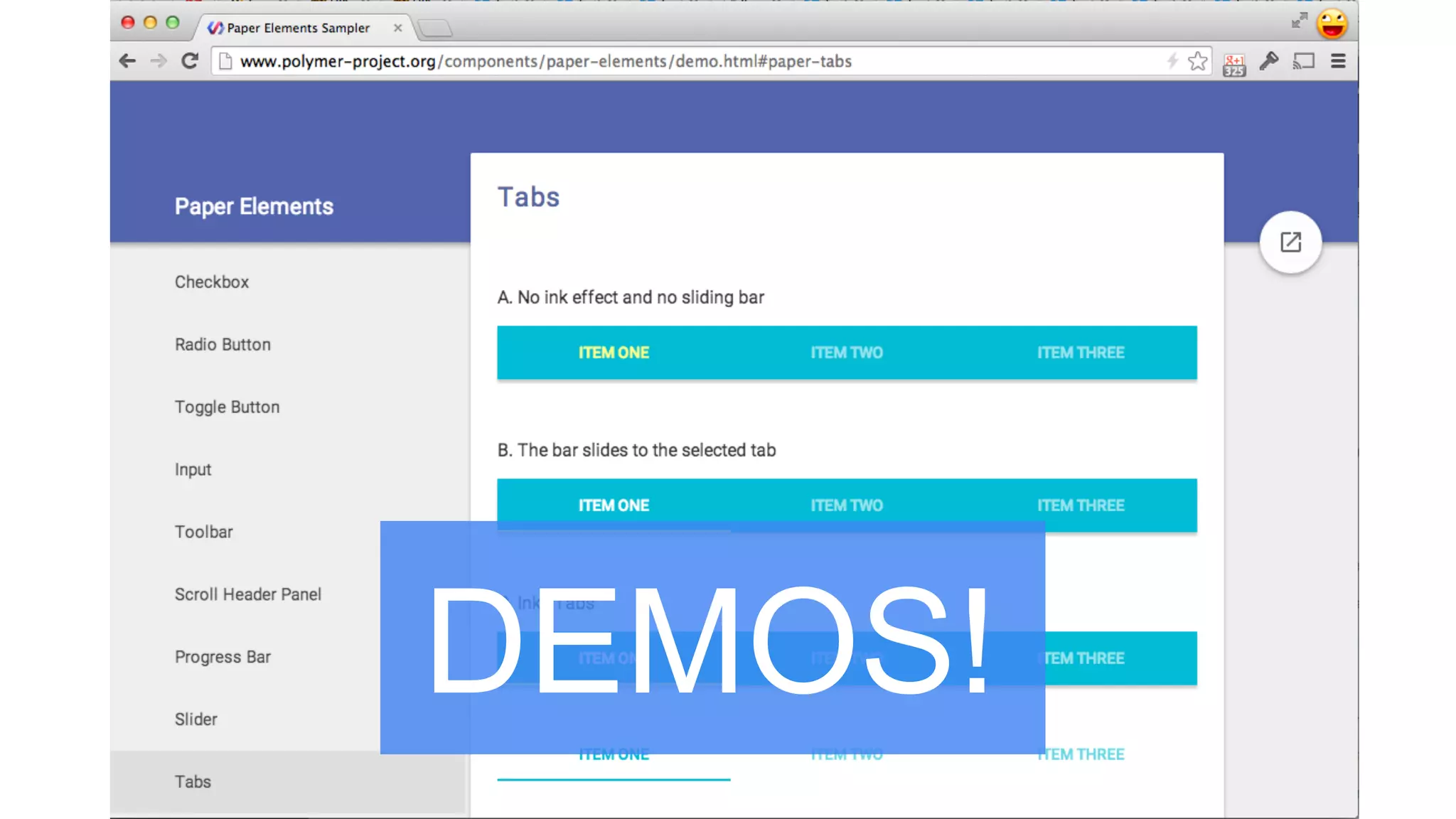This screenshot has height=819, width=1456.
Task: Minimize window with yellow button
Action: click(x=150, y=23)
